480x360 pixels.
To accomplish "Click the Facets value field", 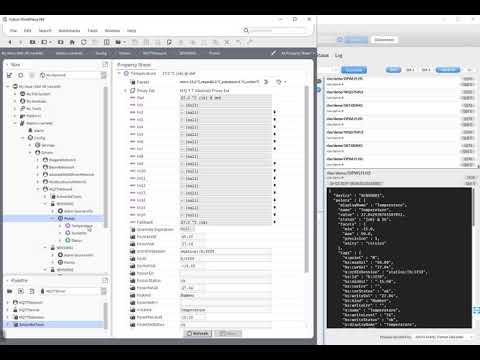I will click(220, 82).
